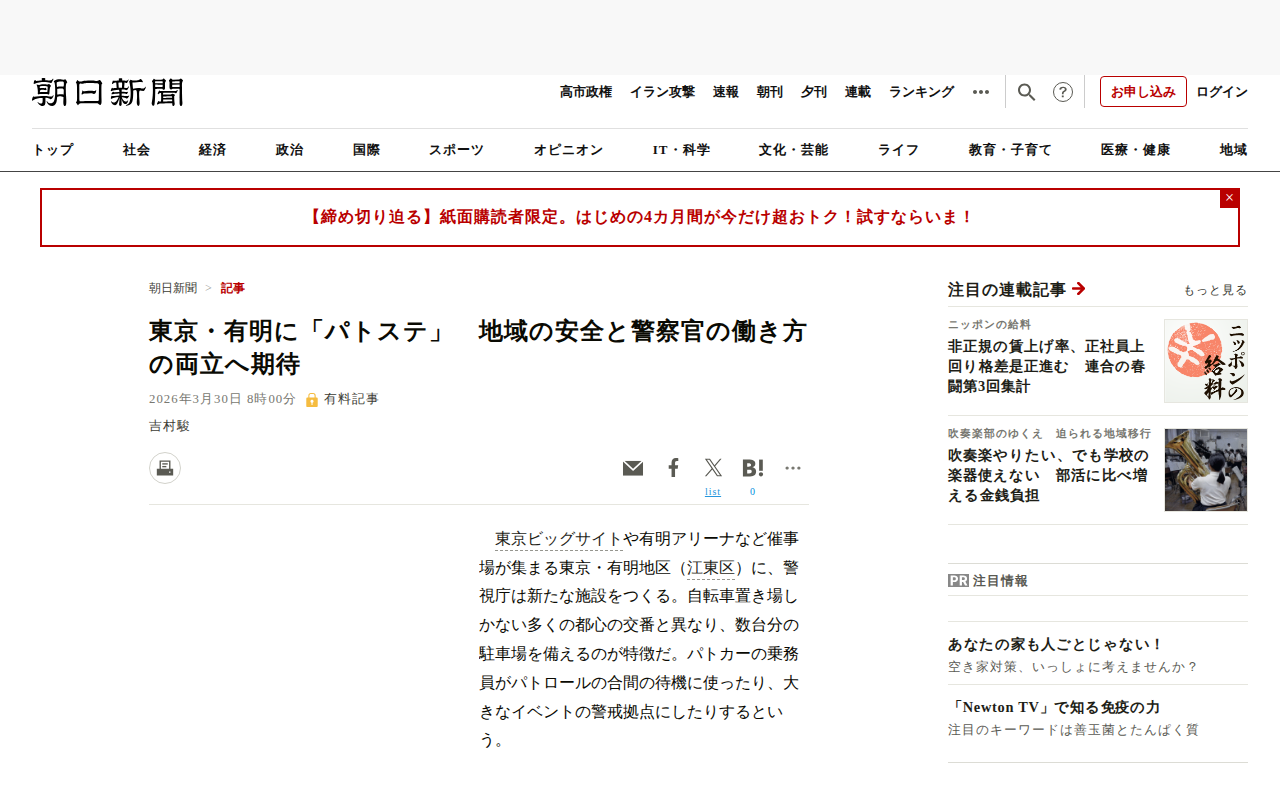Click the ニッポンの給料 series label
This screenshot has width=1280, height=800.
tap(989, 324)
